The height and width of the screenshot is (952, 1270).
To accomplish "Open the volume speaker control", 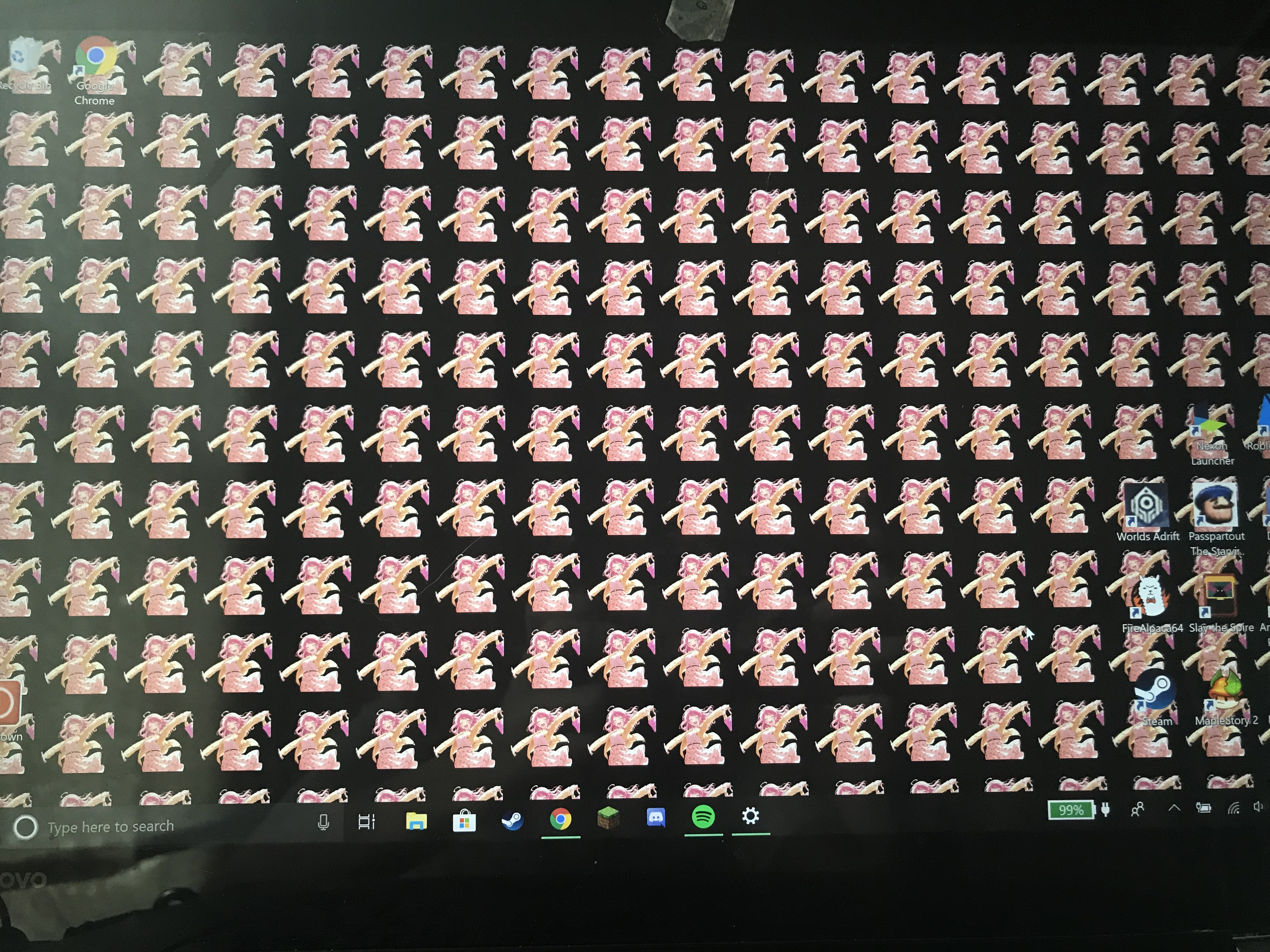I will (1259, 806).
